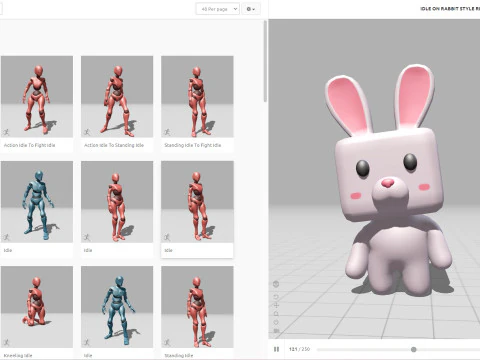The width and height of the screenshot is (480, 360).
Task: Click the highlighted Idle animation thumbnail
Action: (197, 202)
